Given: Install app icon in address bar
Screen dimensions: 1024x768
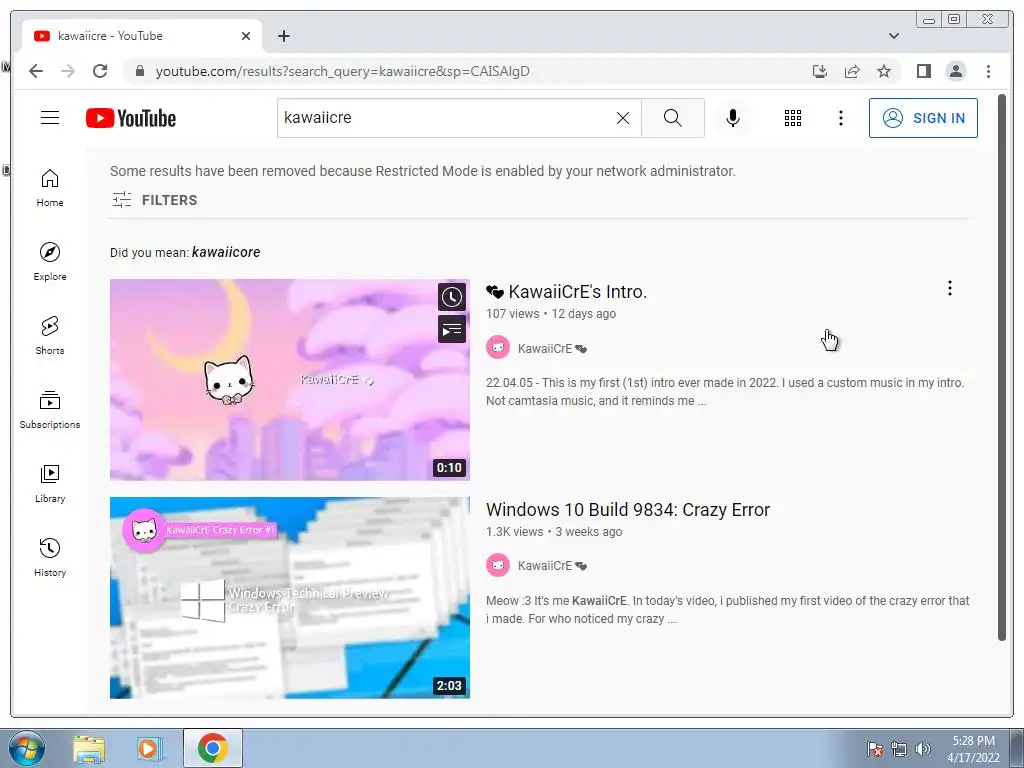Looking at the screenshot, I should [x=820, y=71].
